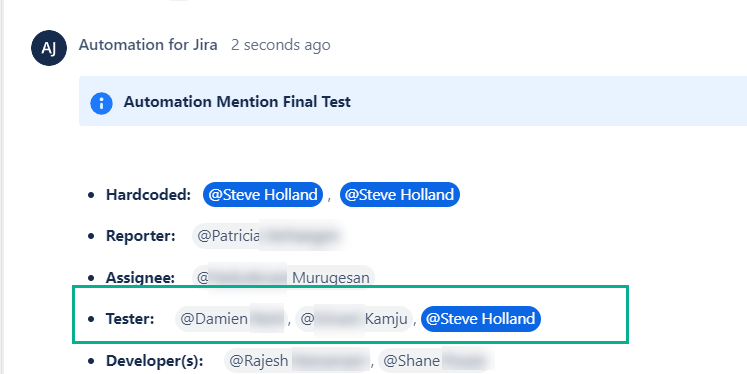Viewport: 747px width, 374px height.
Task: Click the '2 seconds ago' timestamp
Action: point(281,45)
